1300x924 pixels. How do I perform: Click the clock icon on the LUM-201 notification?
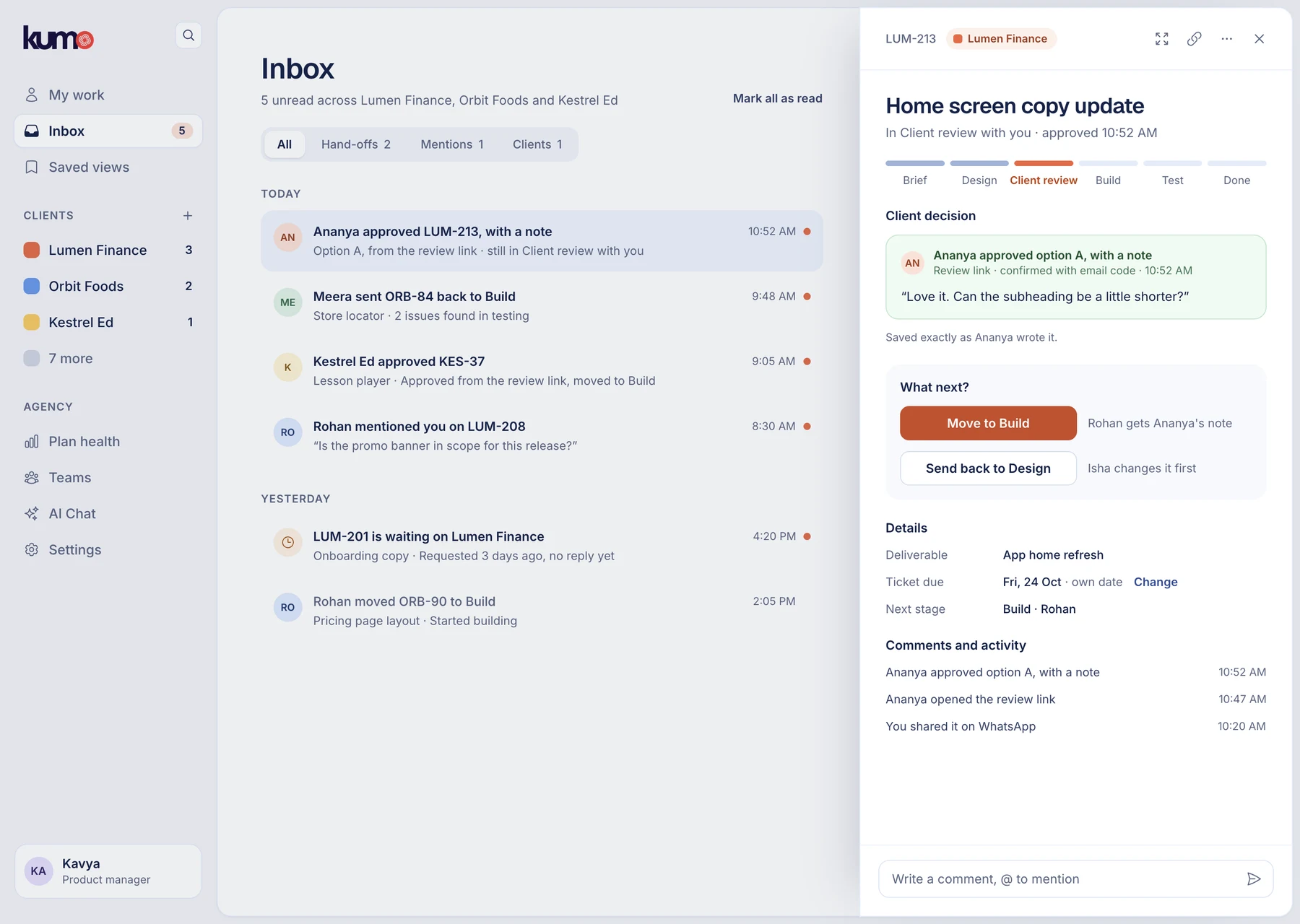click(x=287, y=542)
